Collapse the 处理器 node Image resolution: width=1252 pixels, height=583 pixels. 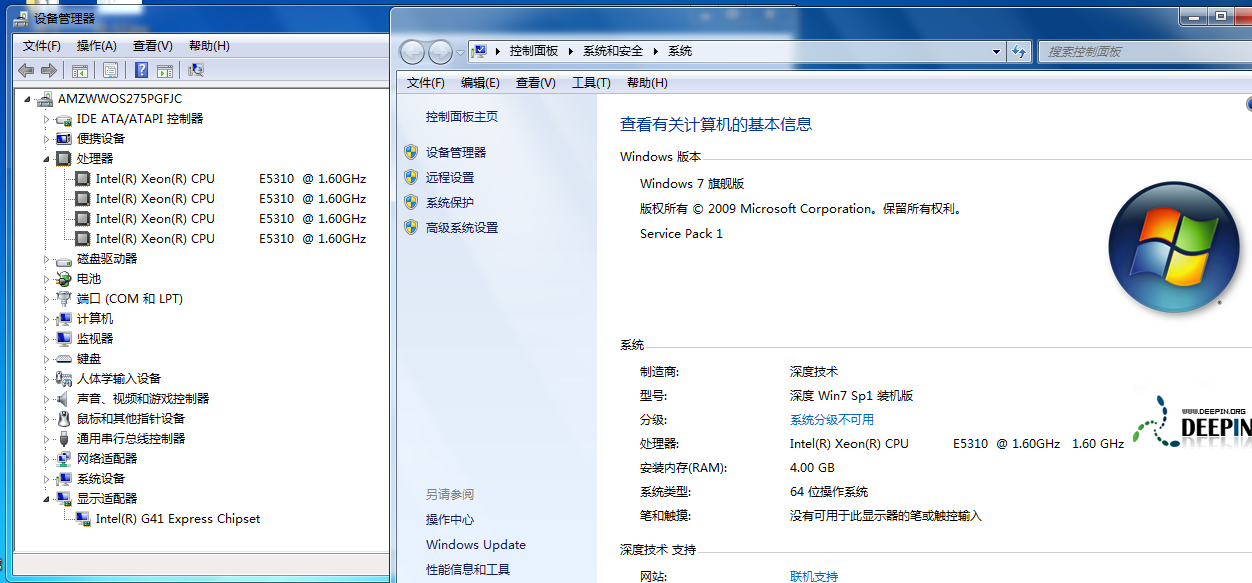pos(46,159)
